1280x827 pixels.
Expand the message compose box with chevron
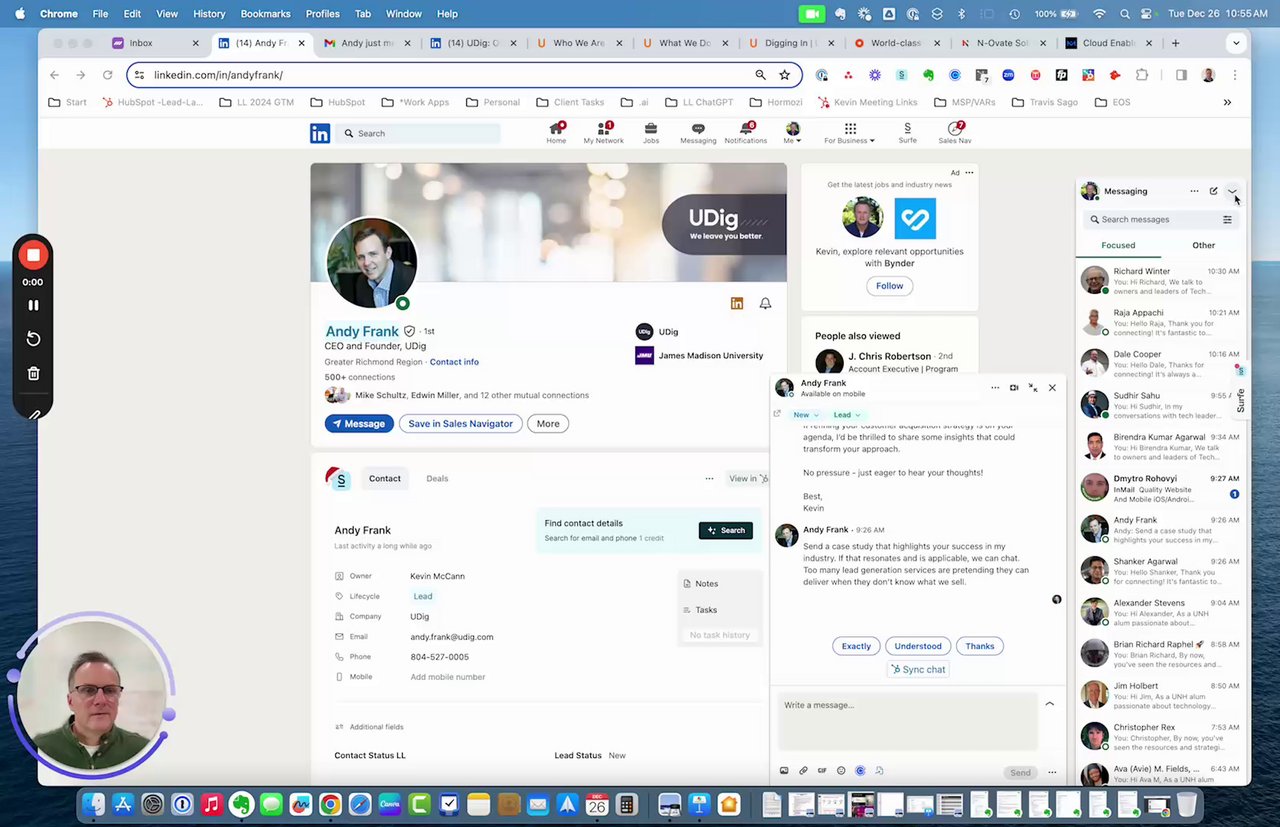[x=1049, y=704]
